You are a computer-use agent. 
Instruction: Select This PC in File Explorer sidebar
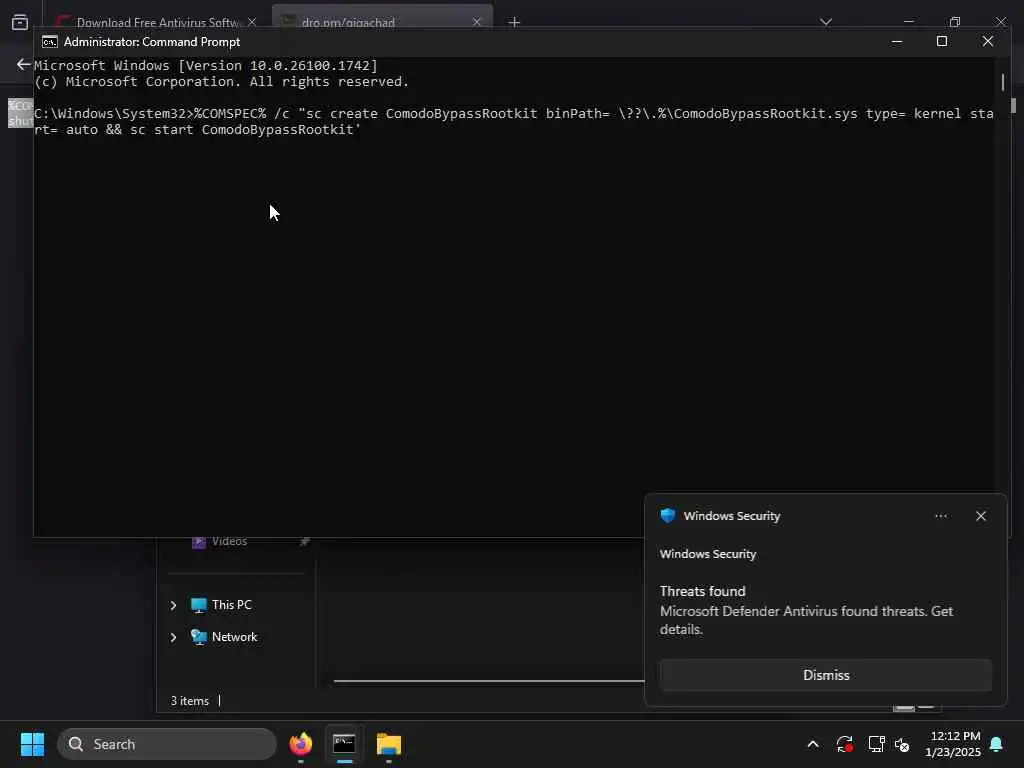click(x=231, y=605)
